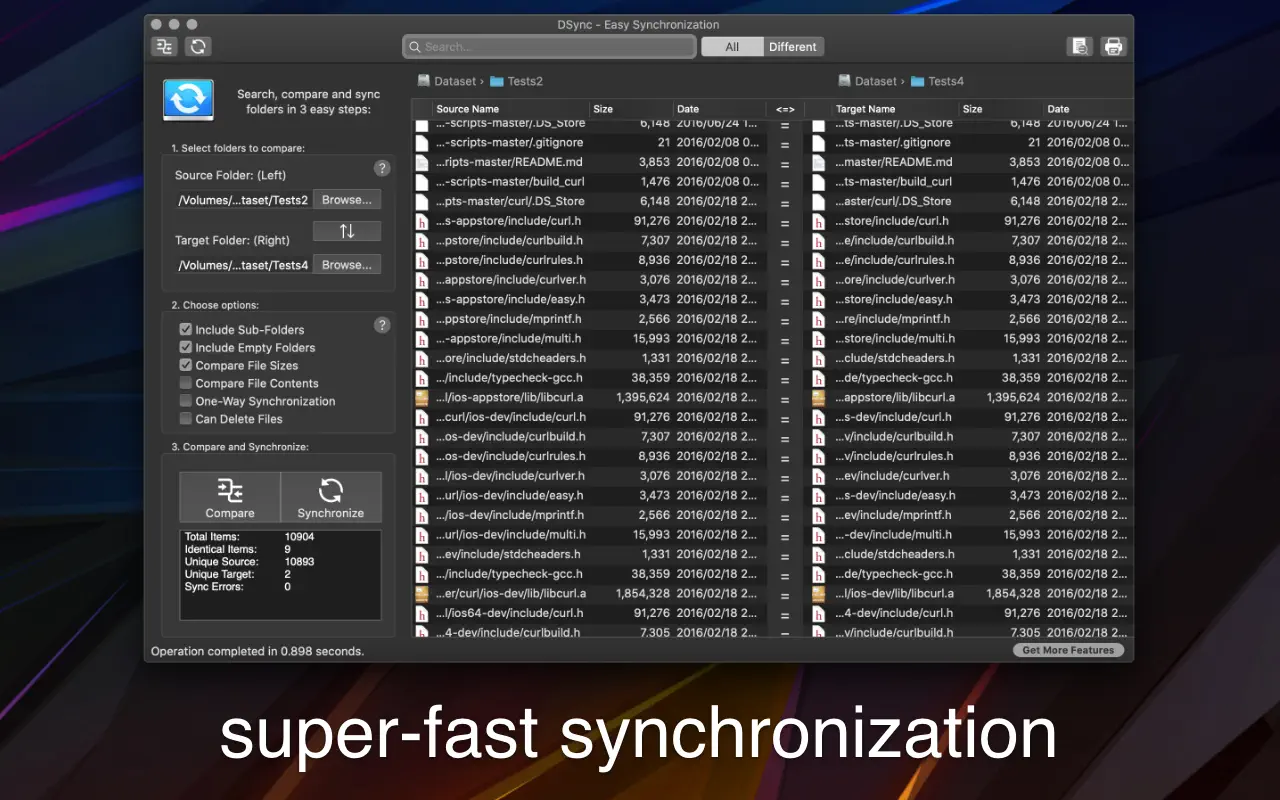Browse for the Target Folder
Image resolution: width=1280 pixels, height=800 pixels.
click(347, 265)
